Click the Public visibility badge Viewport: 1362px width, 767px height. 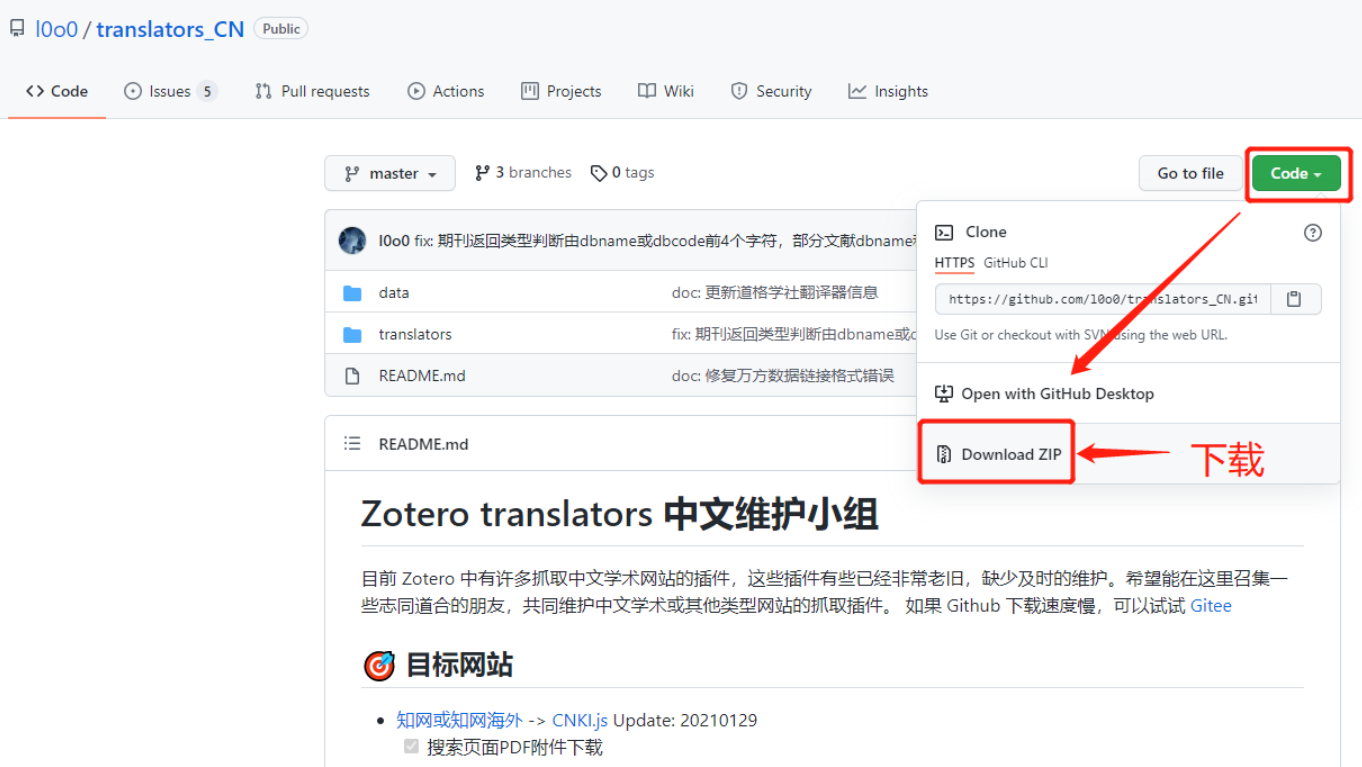[x=281, y=29]
